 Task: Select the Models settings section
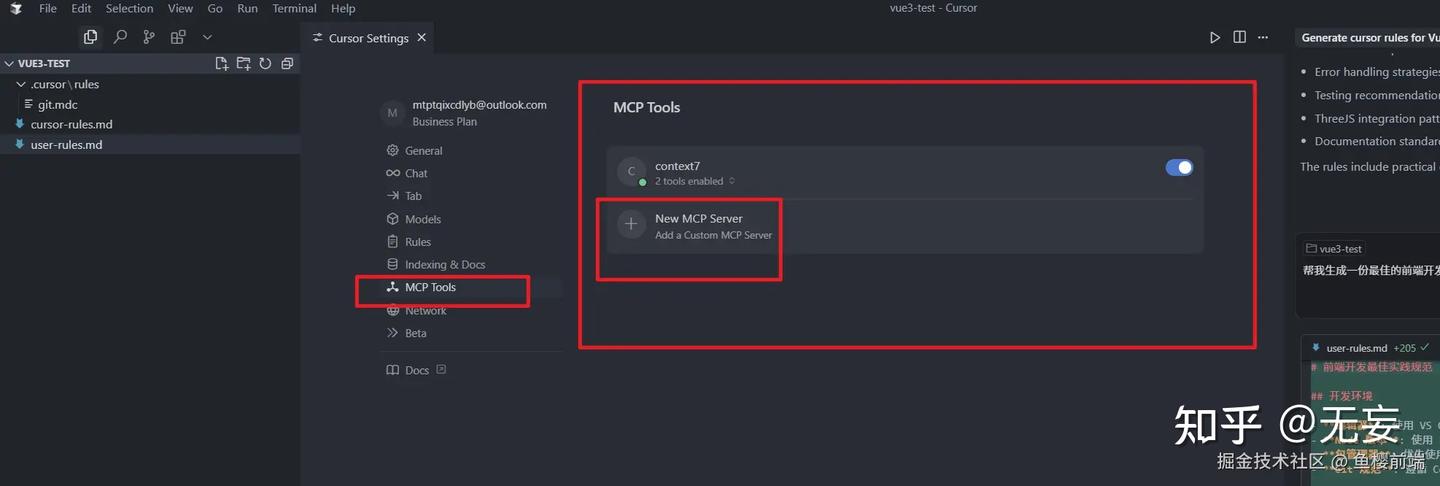click(x=422, y=219)
